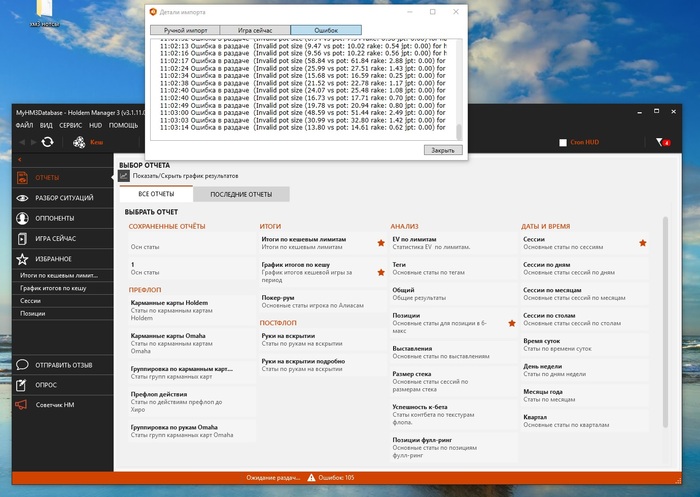Select the desktop folder icon
Viewport: 700px width, 497px height.
(44, 14)
